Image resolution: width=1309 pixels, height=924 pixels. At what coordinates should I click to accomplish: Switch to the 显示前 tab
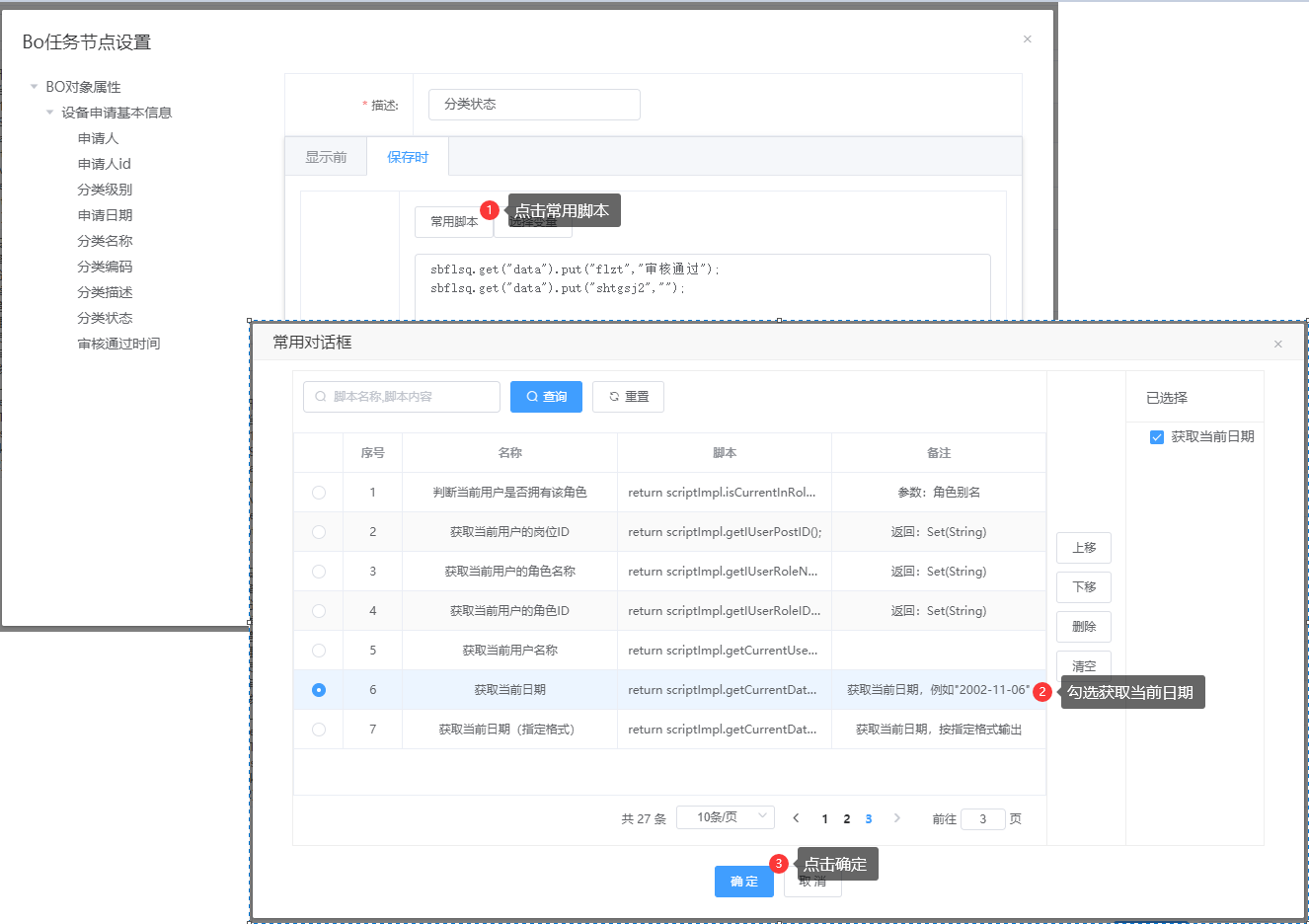(326, 158)
